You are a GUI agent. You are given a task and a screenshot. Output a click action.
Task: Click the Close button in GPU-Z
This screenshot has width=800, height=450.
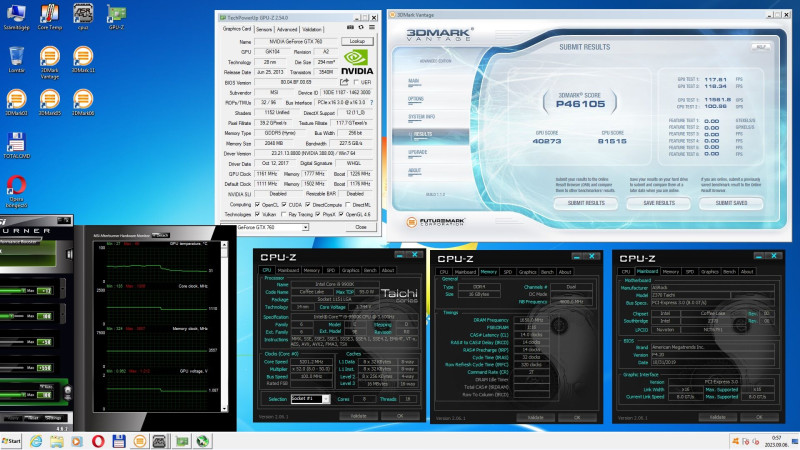pos(361,227)
